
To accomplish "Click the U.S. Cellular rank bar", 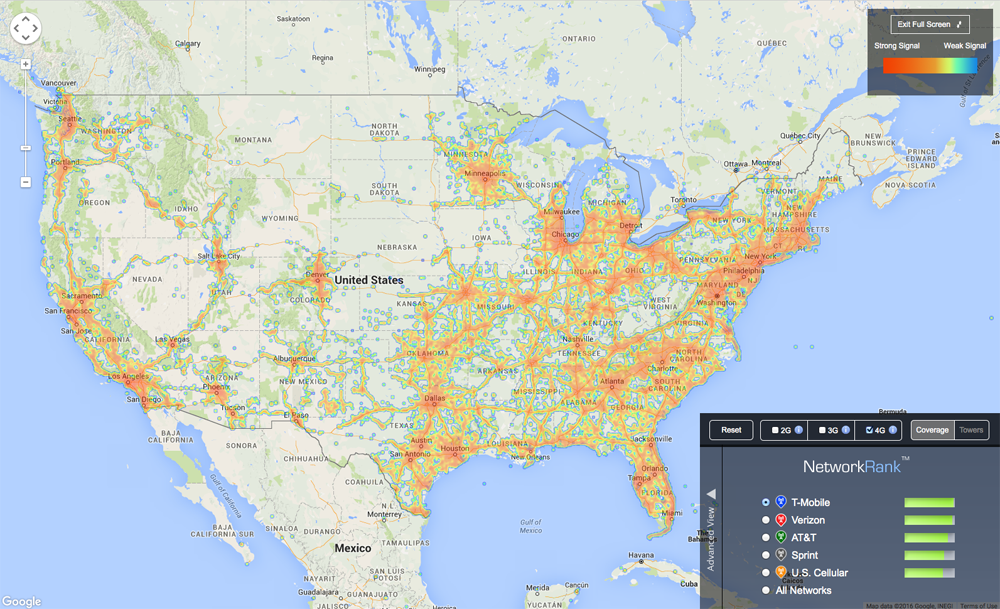I will (929, 573).
